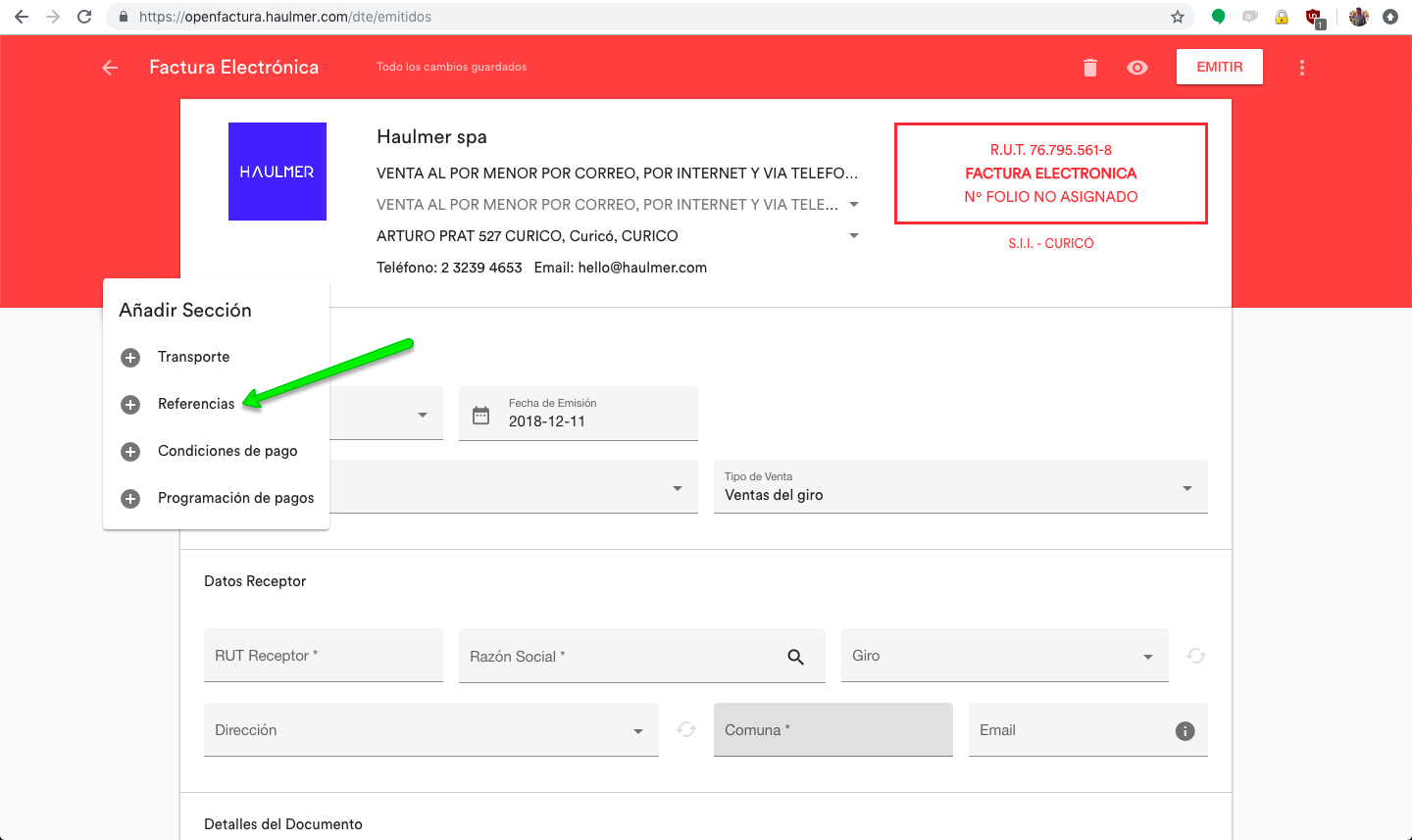Click the refresh icon beside Dirección
The width and height of the screenshot is (1412, 840).
(686, 729)
